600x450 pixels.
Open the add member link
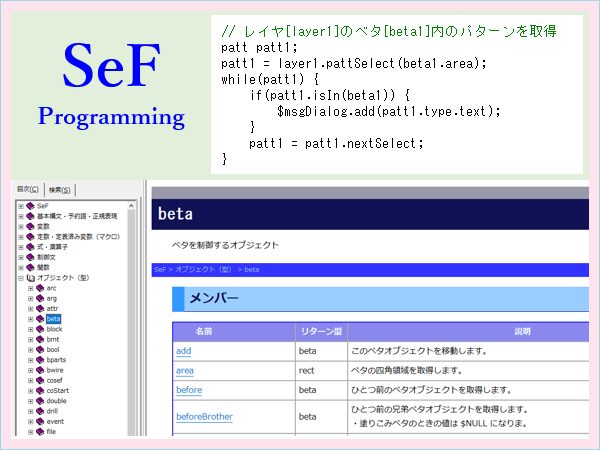pyautogui.click(x=183, y=351)
